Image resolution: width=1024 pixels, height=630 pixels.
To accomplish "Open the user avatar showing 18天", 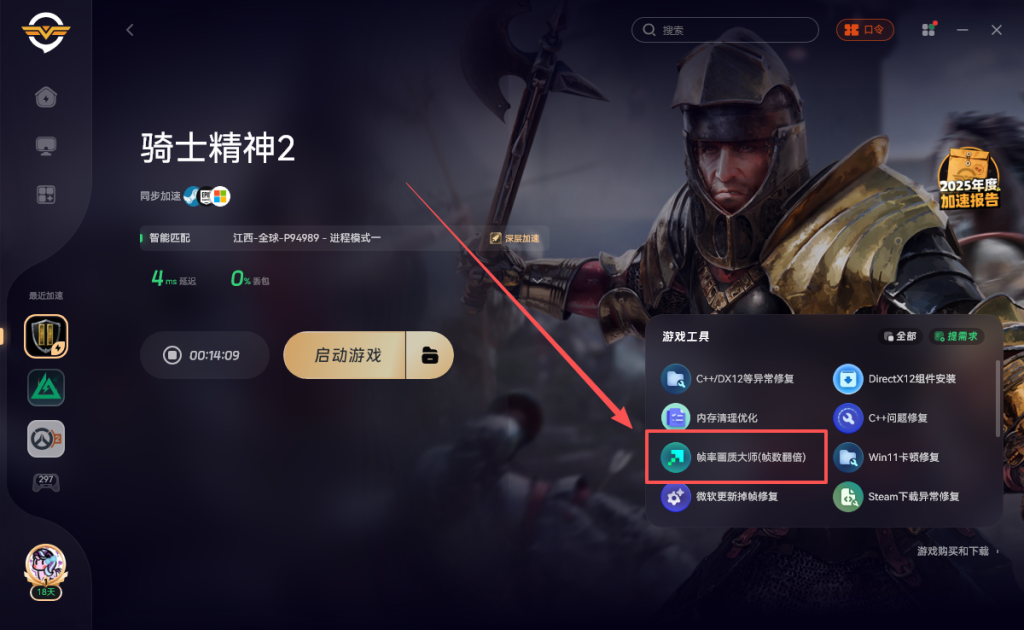I will pos(46,572).
